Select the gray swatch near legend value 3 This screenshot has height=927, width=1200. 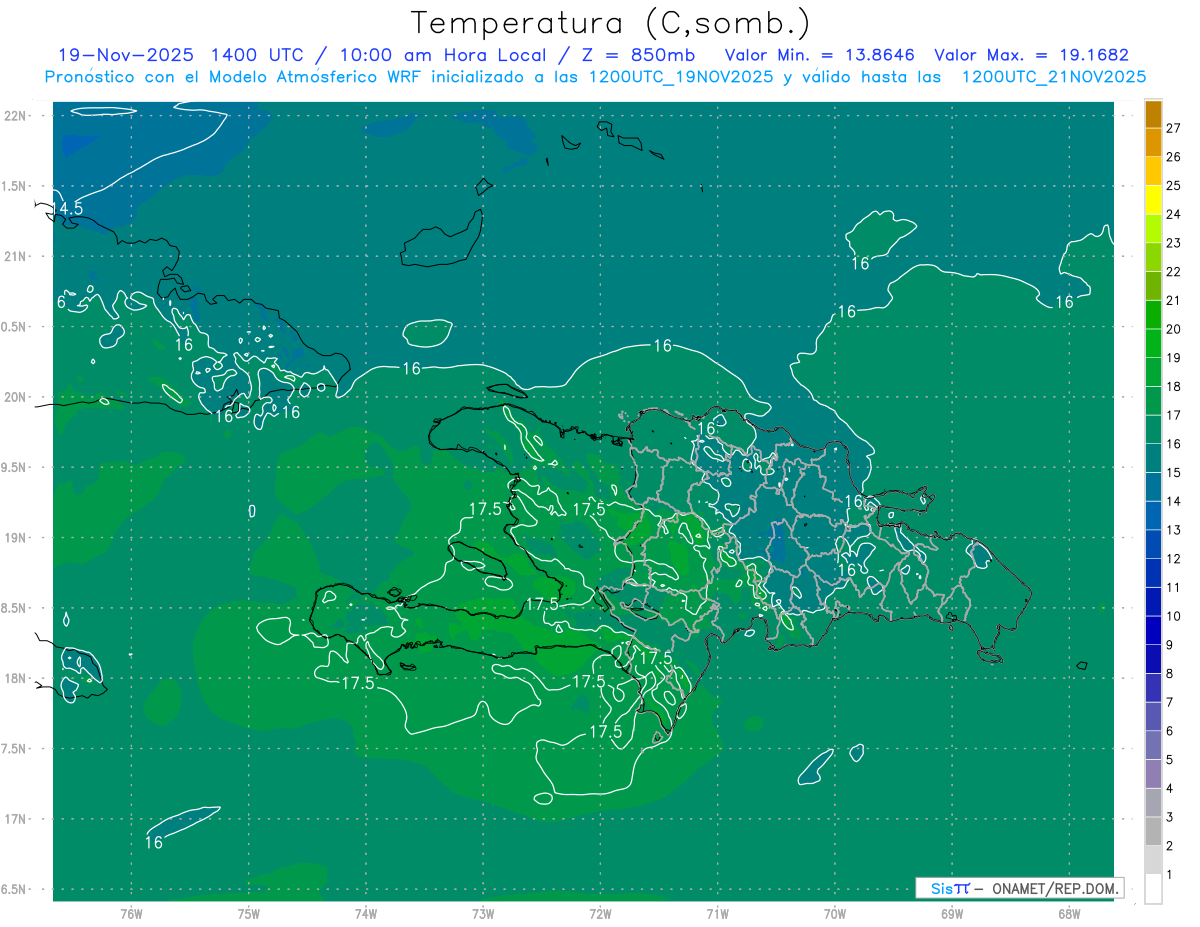click(1153, 831)
